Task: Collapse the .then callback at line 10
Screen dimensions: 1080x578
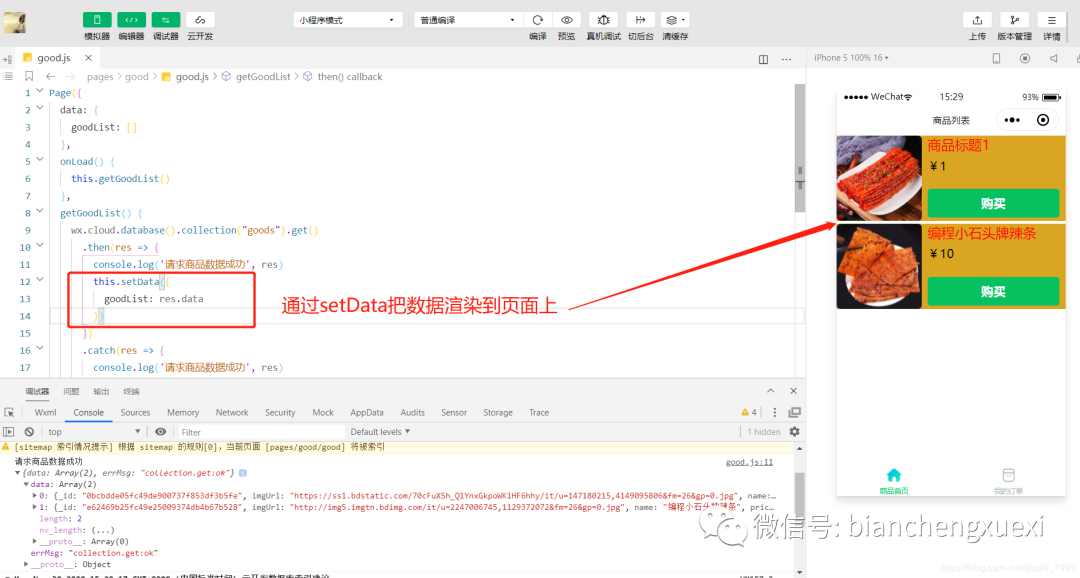Action: pyautogui.click(x=40, y=245)
